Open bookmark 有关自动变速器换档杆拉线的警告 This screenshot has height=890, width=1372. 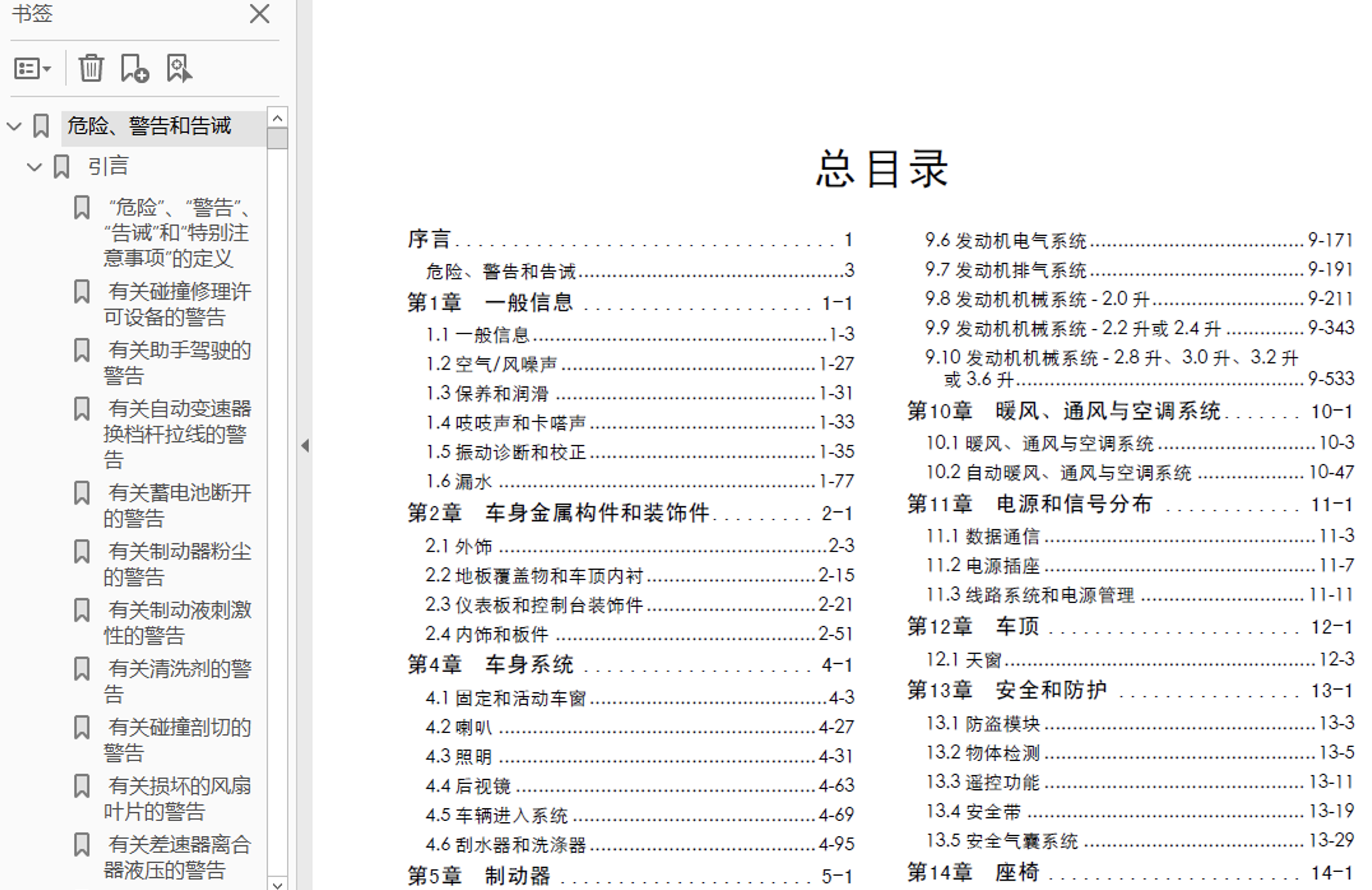tap(178, 434)
